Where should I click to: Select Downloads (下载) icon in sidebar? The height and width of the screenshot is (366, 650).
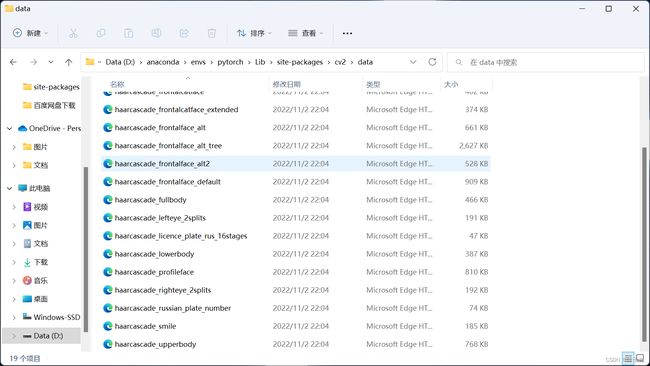[27, 262]
